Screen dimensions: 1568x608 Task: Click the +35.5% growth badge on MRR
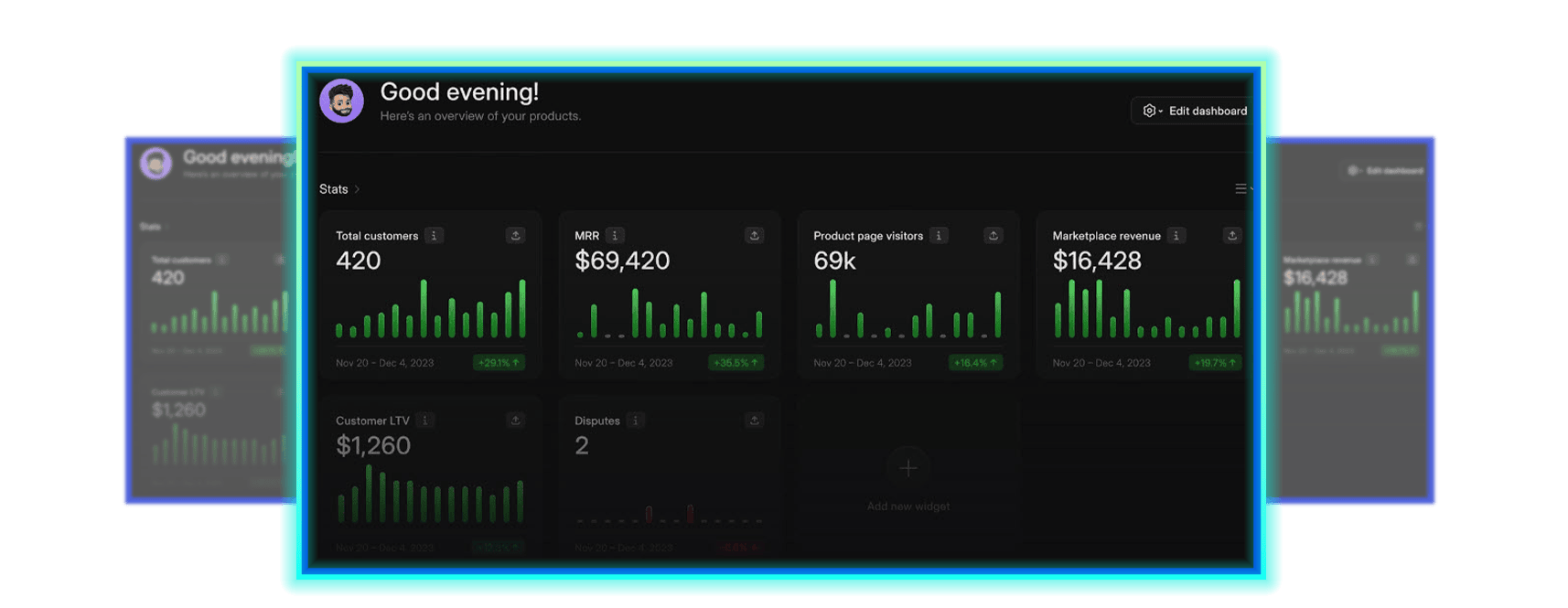click(x=736, y=363)
